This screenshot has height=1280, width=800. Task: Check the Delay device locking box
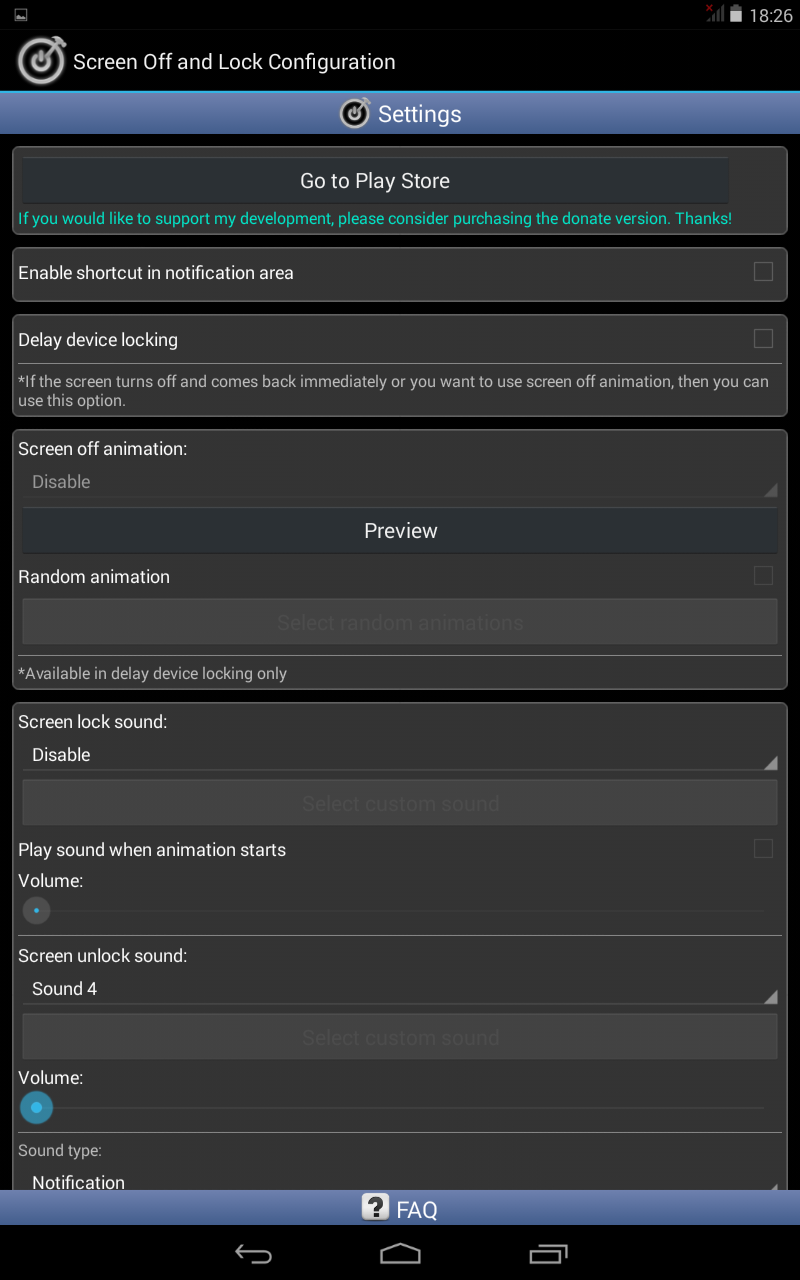pyautogui.click(x=763, y=339)
